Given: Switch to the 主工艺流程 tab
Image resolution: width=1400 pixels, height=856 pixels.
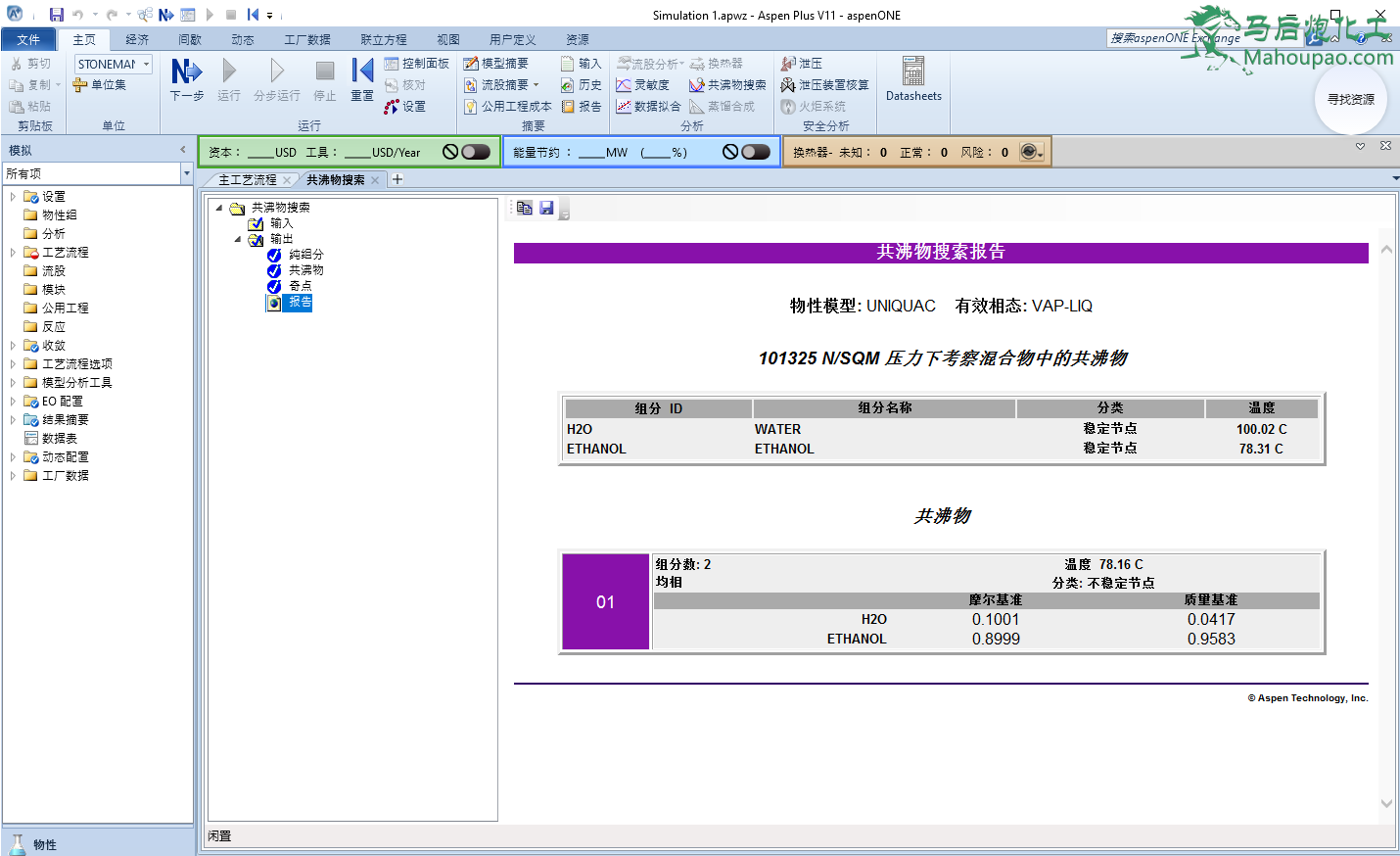Looking at the screenshot, I should coord(247,180).
